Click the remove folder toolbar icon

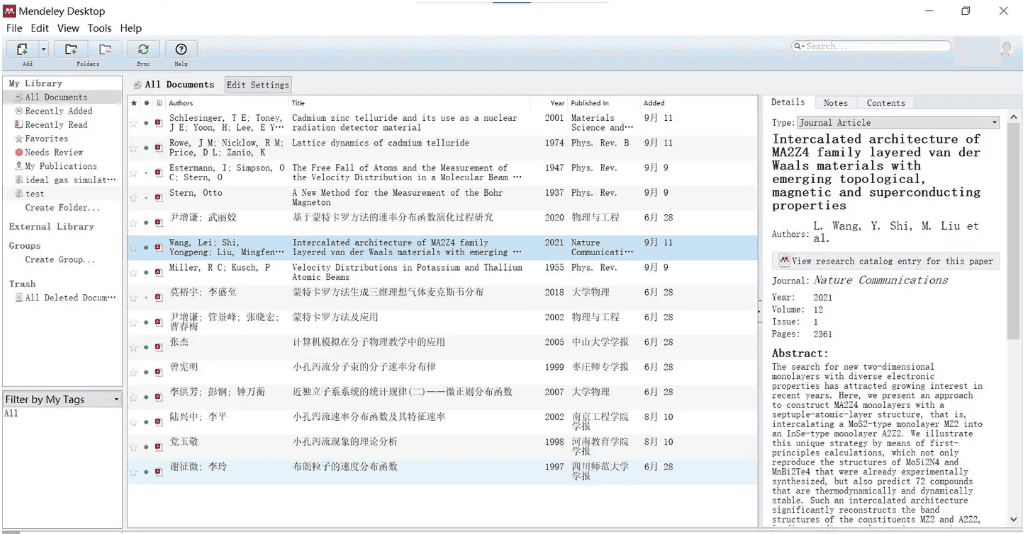(x=104, y=50)
